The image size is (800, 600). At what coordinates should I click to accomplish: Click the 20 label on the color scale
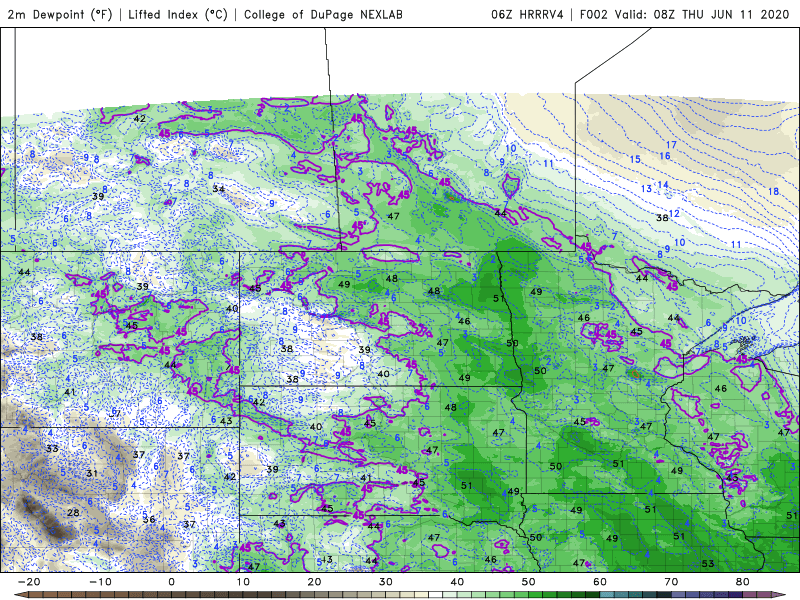point(314,582)
